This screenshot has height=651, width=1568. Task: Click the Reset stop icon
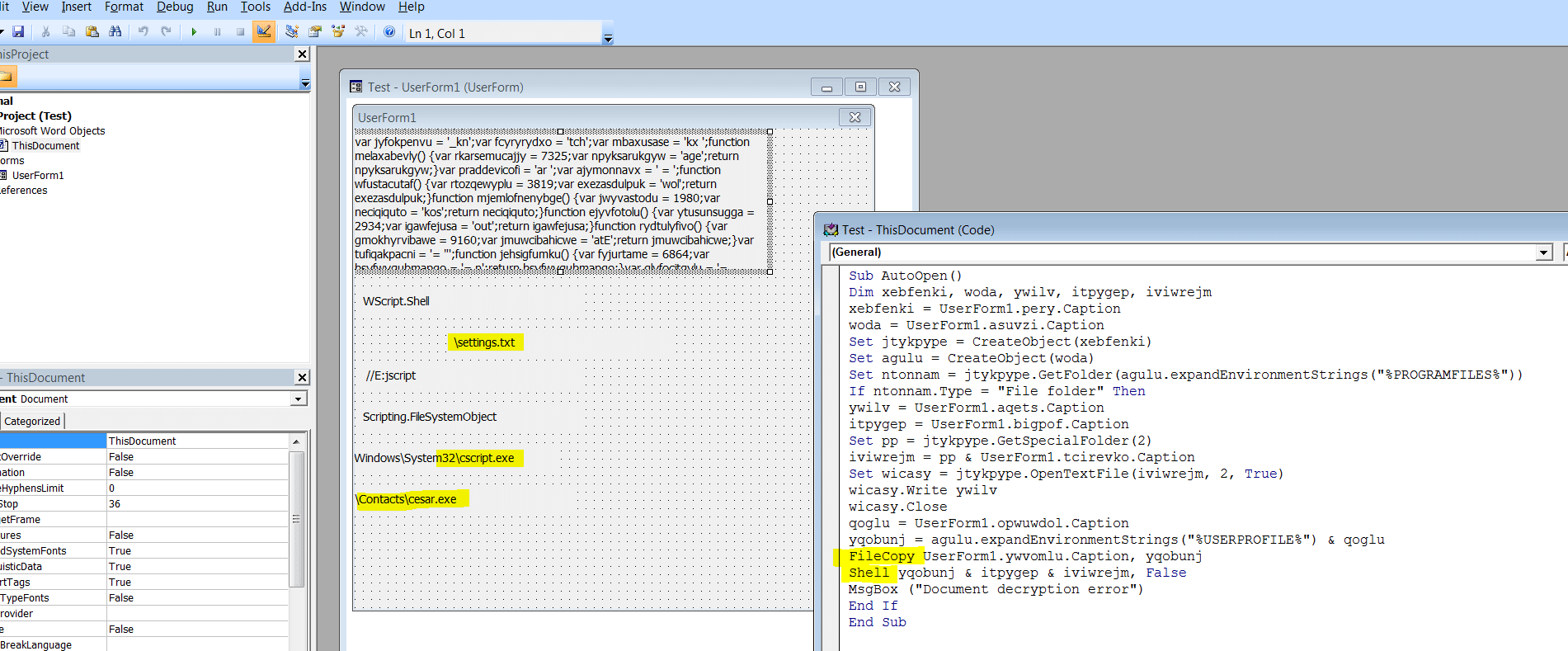pos(240,32)
